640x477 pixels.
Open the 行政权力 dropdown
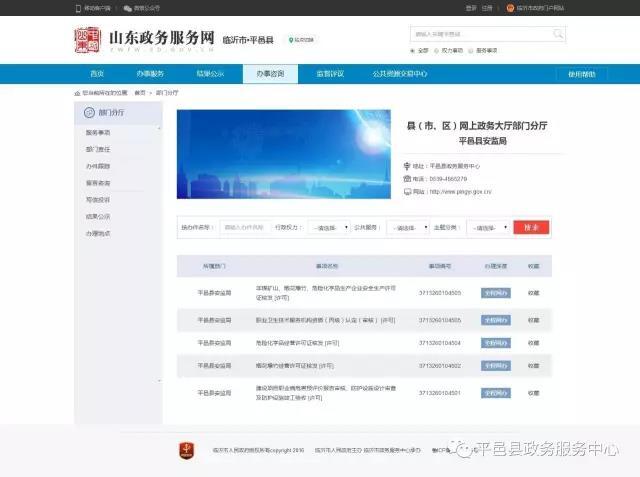tap(328, 228)
